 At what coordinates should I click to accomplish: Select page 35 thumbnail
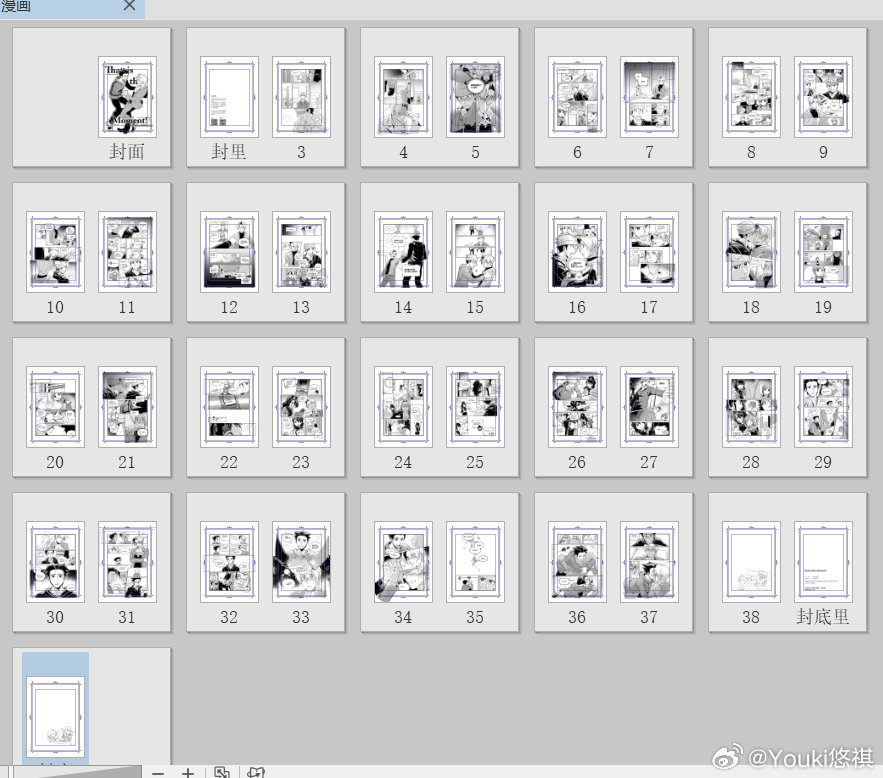coord(475,562)
